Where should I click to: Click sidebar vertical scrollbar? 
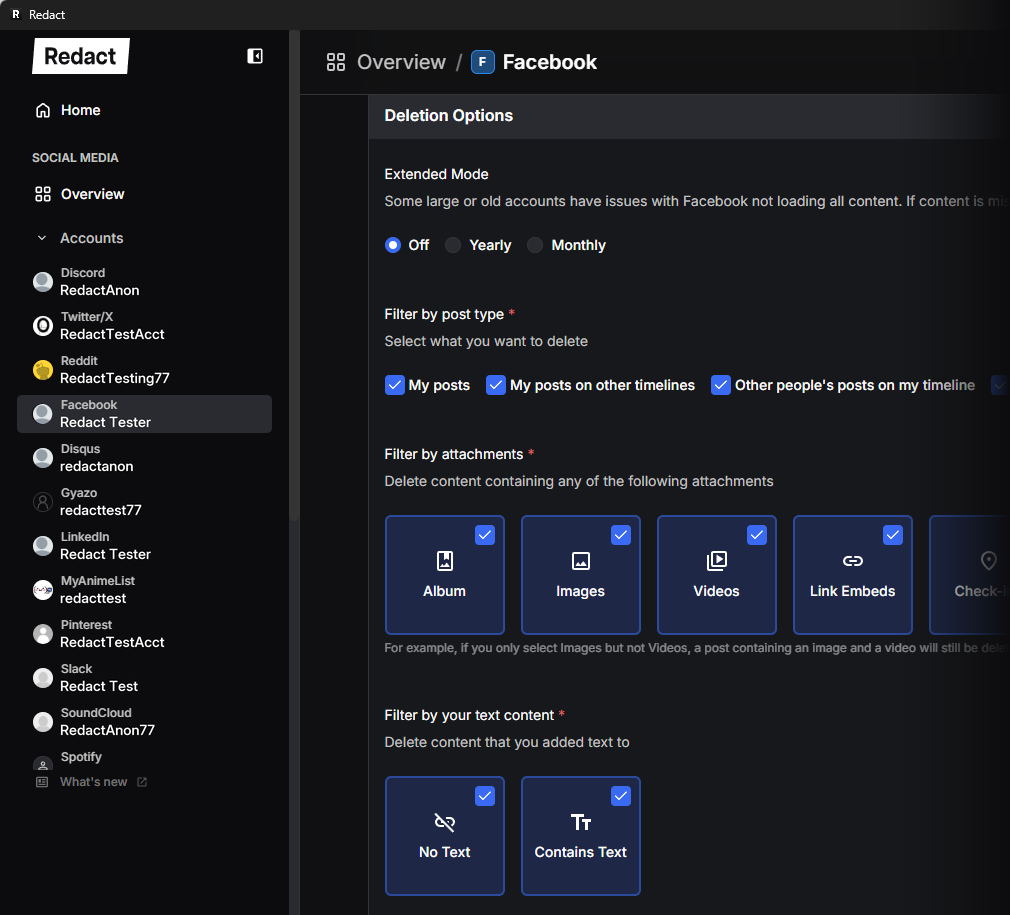(x=294, y=277)
